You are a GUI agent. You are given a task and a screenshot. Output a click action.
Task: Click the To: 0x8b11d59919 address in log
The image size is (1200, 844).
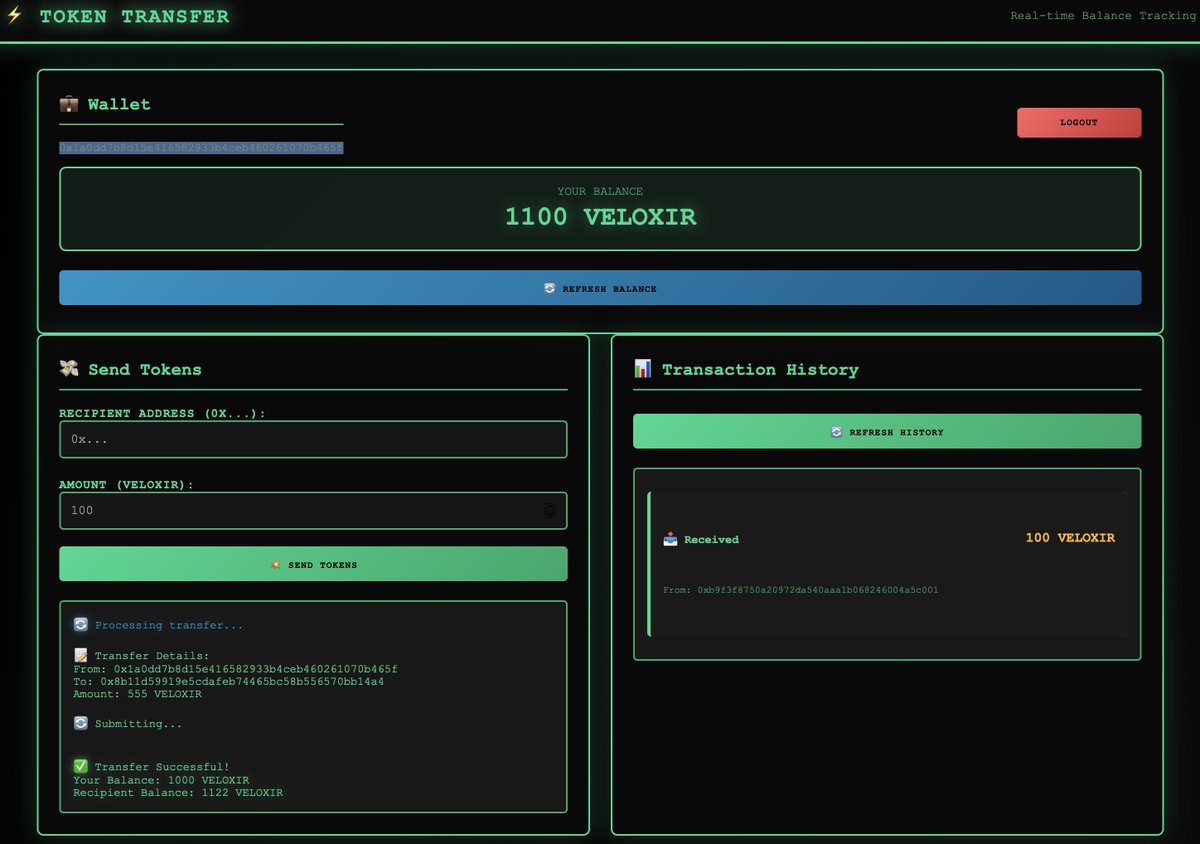pos(229,681)
